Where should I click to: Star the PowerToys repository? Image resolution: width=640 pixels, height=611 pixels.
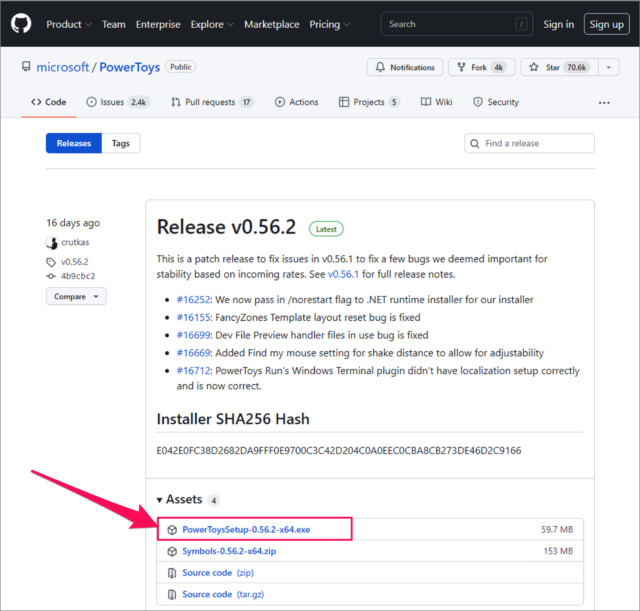coord(562,67)
